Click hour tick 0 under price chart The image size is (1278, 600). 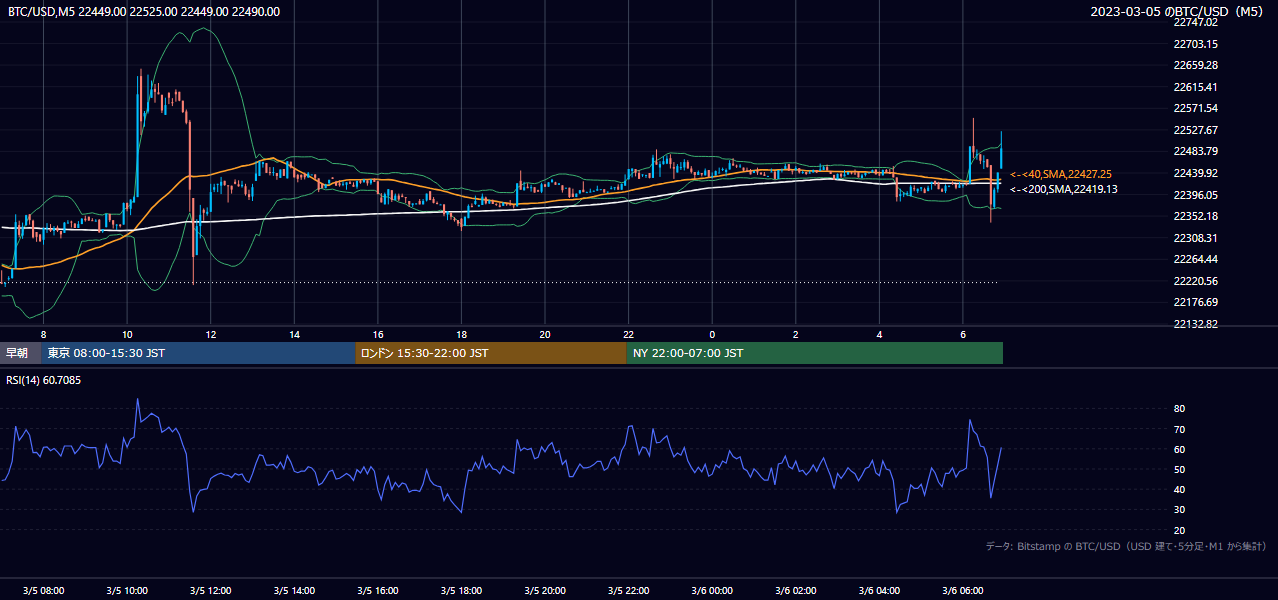pos(712,334)
